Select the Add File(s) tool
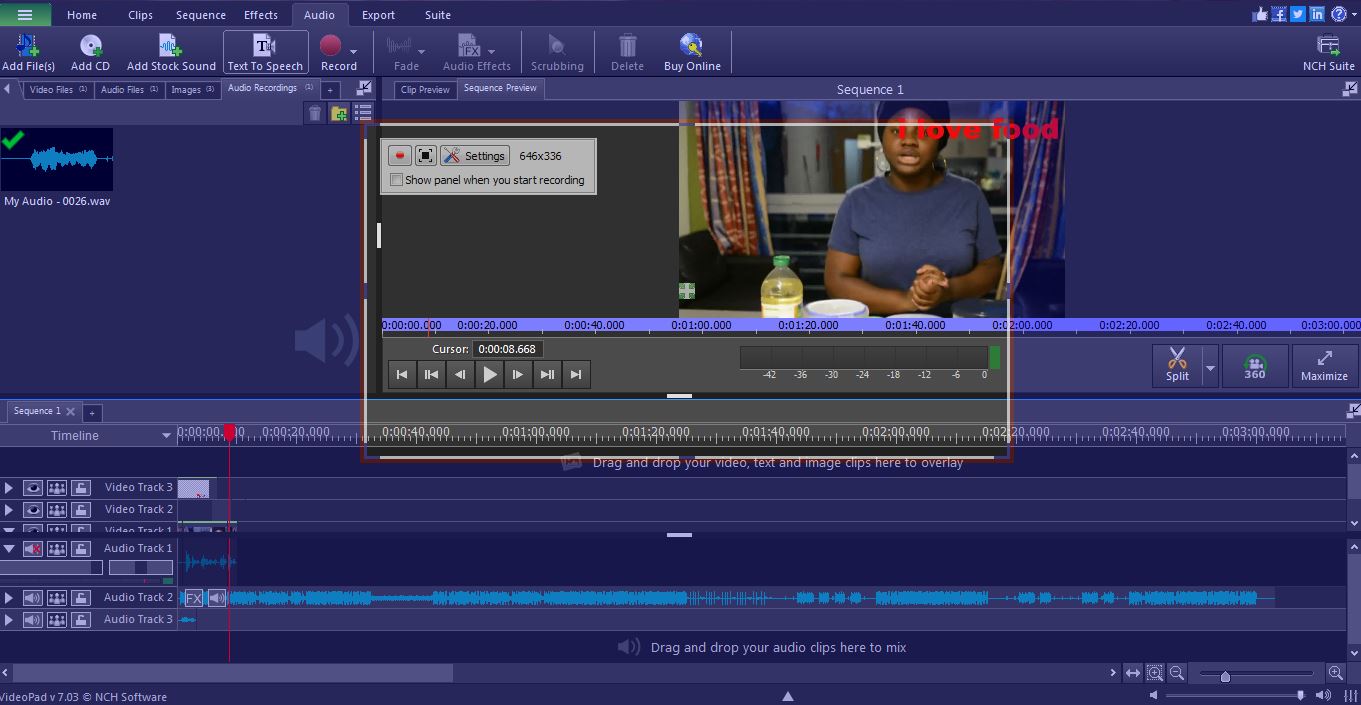The height and width of the screenshot is (705, 1361). 28,50
